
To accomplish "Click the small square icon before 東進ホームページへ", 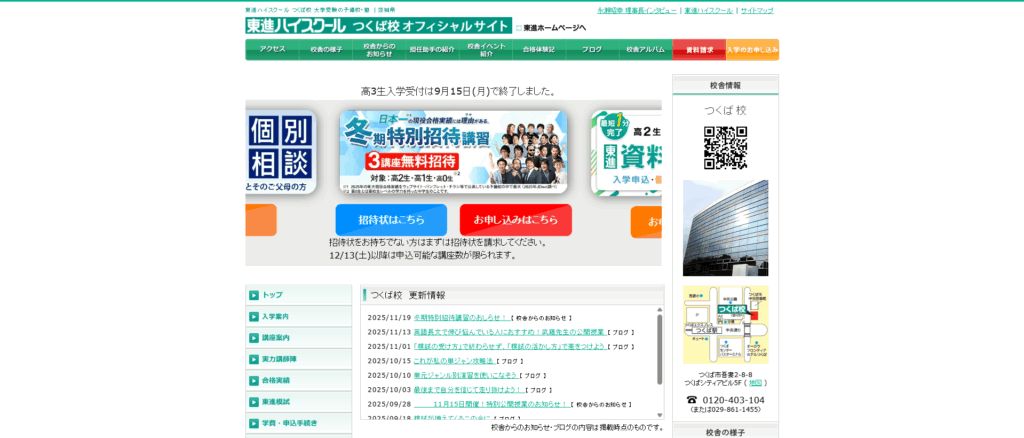I will click(x=518, y=28).
